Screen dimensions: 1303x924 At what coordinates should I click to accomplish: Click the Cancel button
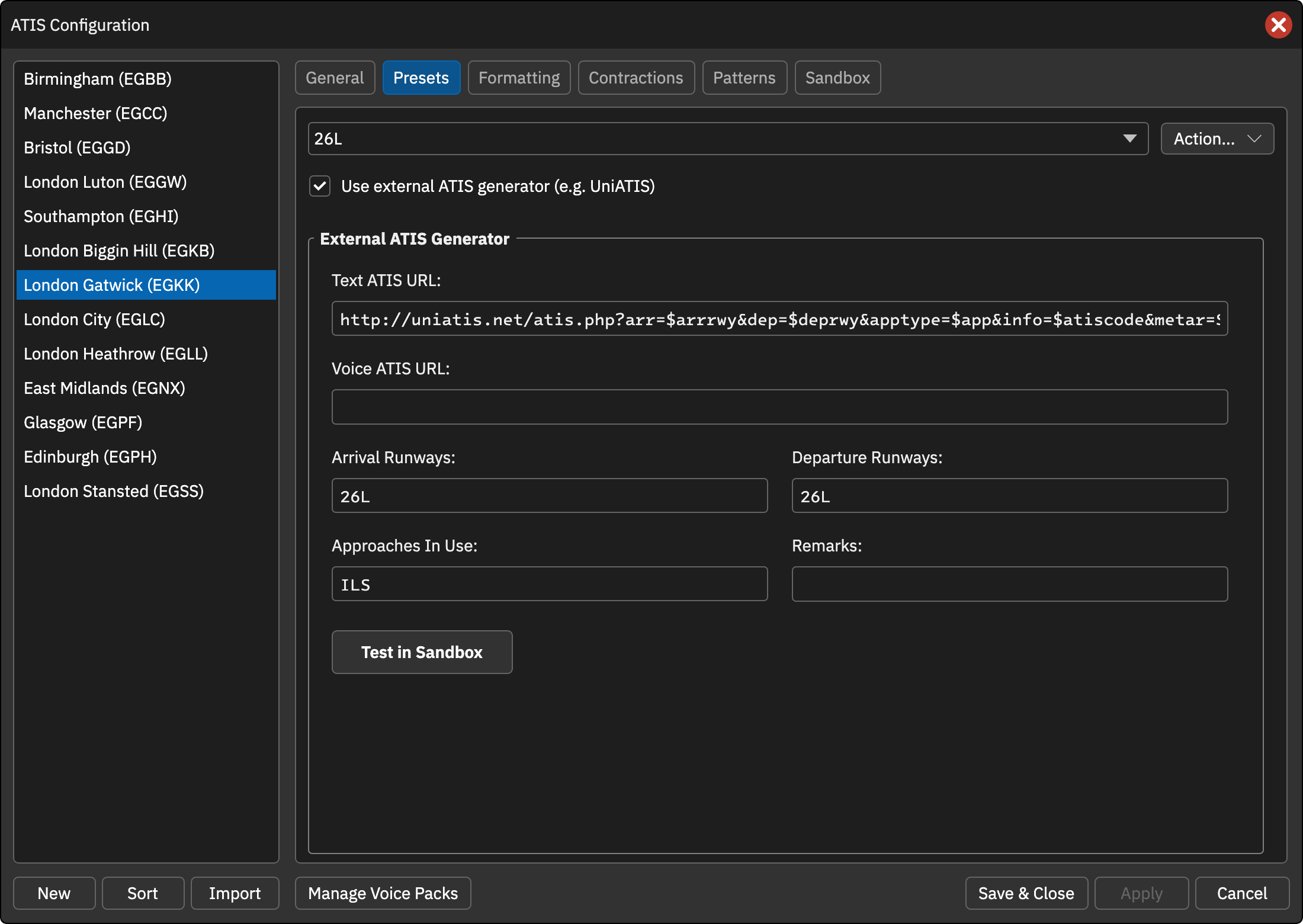coord(1242,893)
